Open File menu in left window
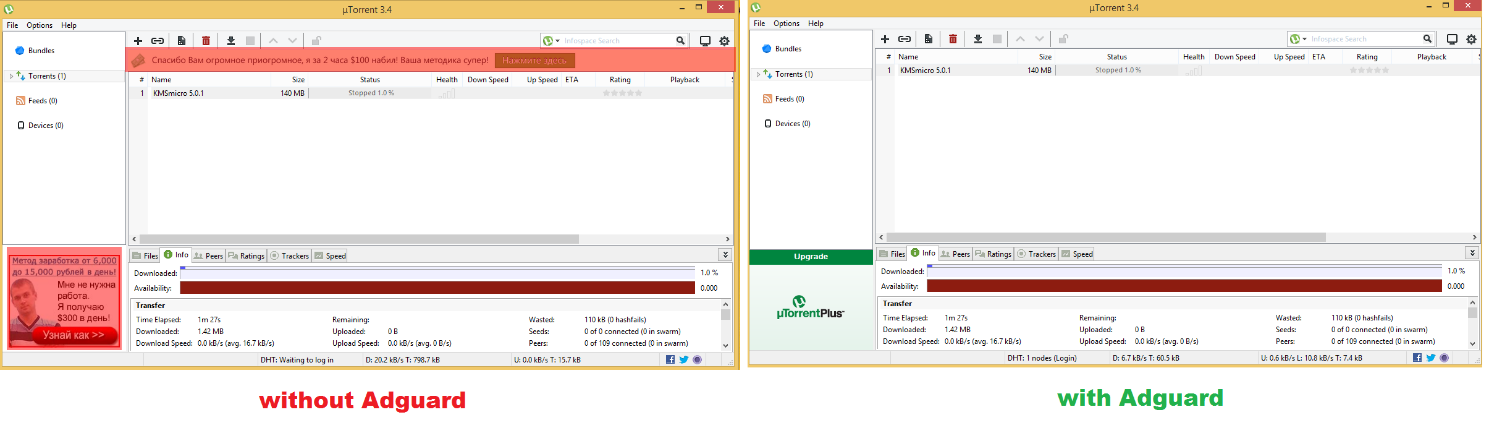1489x433 pixels. (x=12, y=25)
